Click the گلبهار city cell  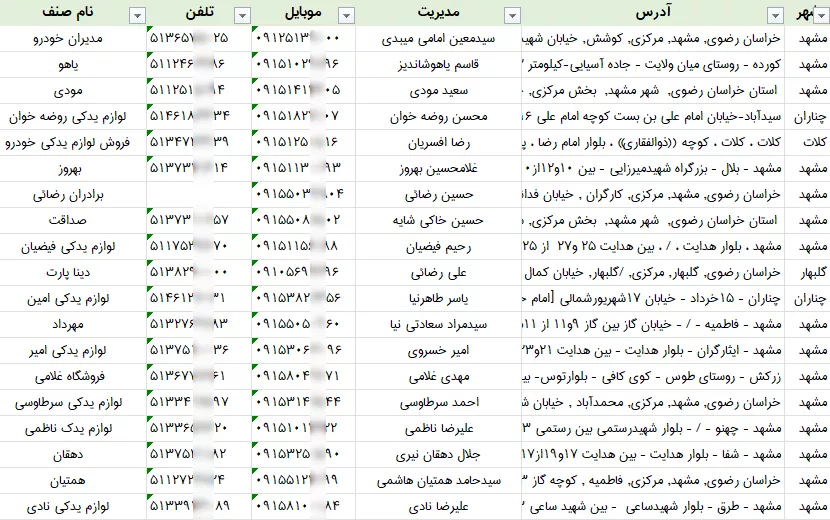coord(808,272)
